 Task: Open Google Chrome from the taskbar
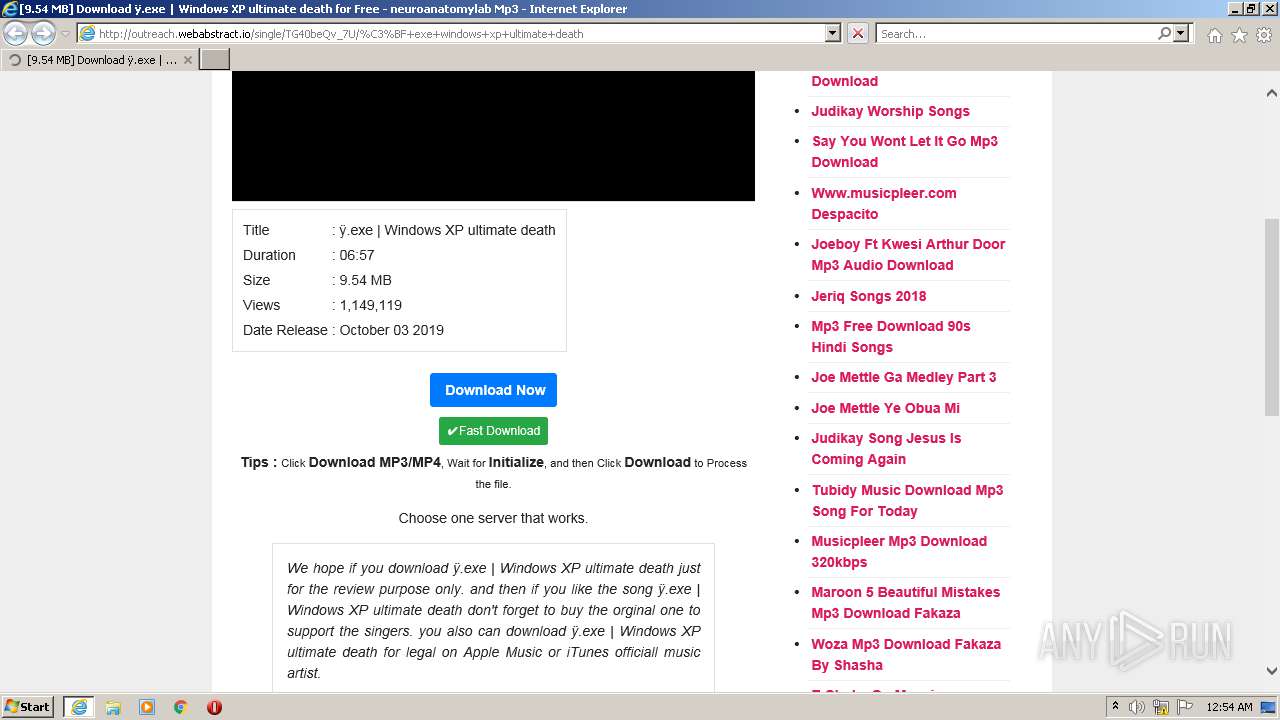[181, 707]
